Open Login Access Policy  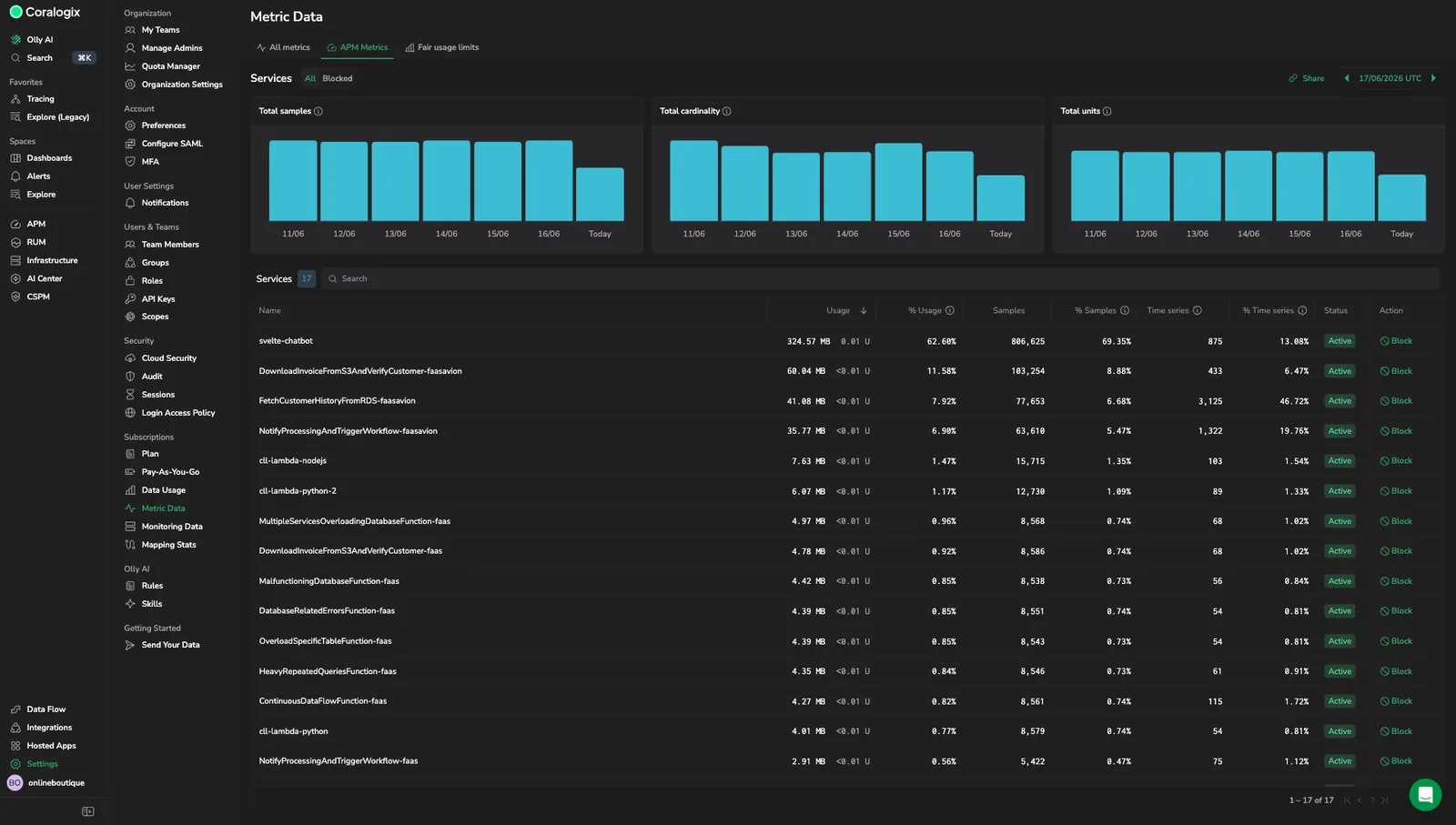178,412
